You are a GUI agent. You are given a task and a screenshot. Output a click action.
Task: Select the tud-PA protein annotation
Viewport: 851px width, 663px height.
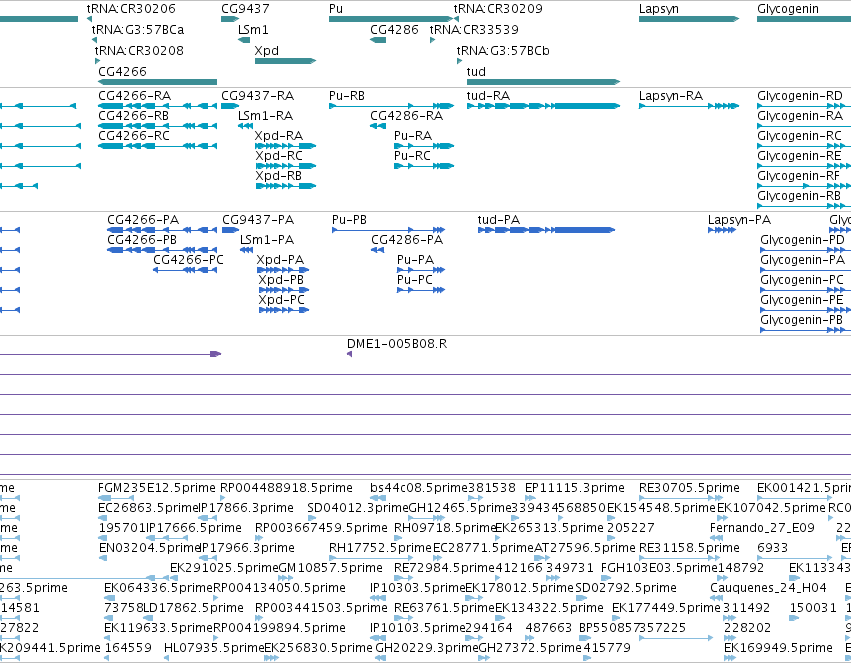coord(546,230)
